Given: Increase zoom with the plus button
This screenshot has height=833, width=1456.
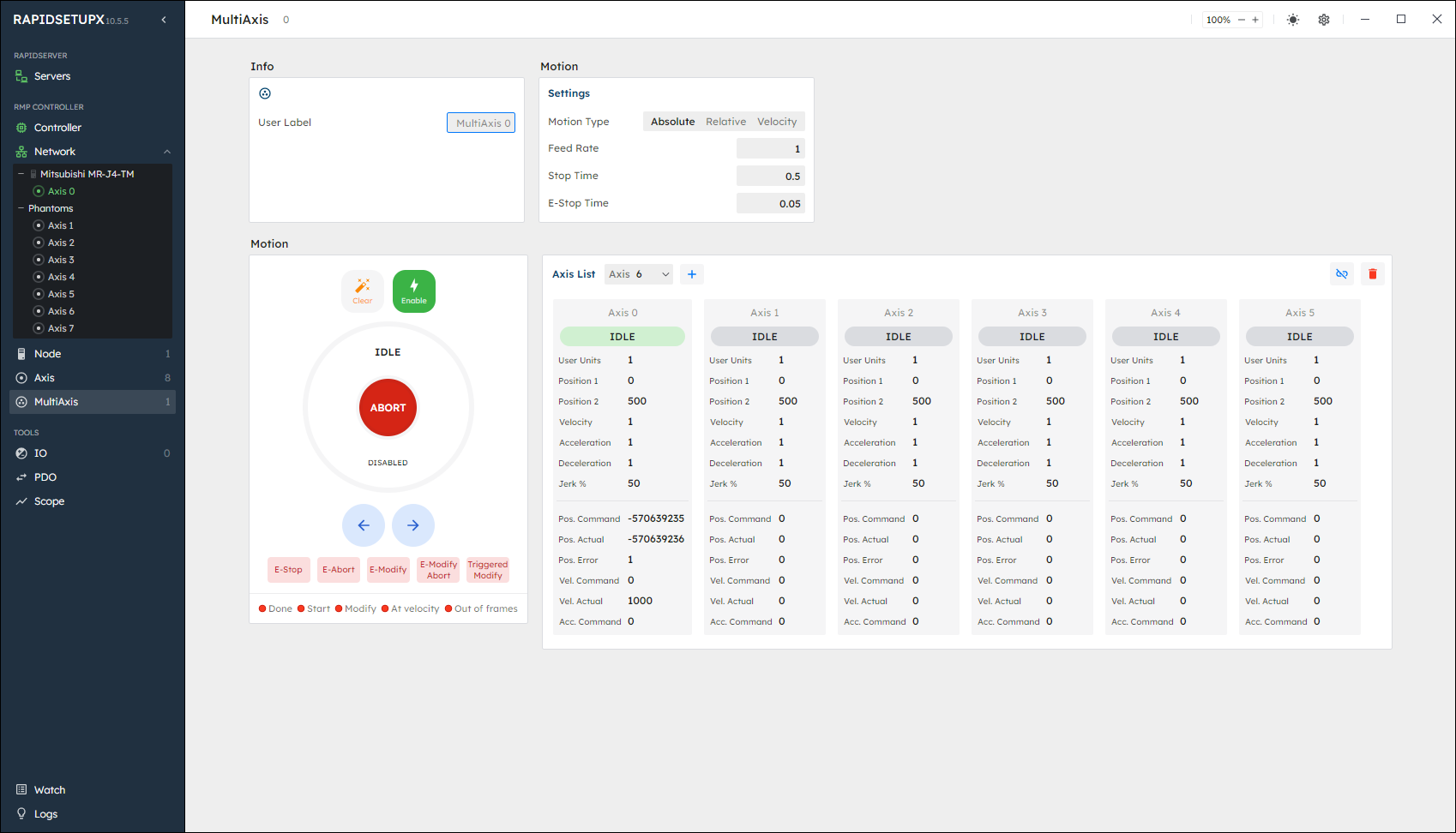Looking at the screenshot, I should click(x=1255, y=20).
